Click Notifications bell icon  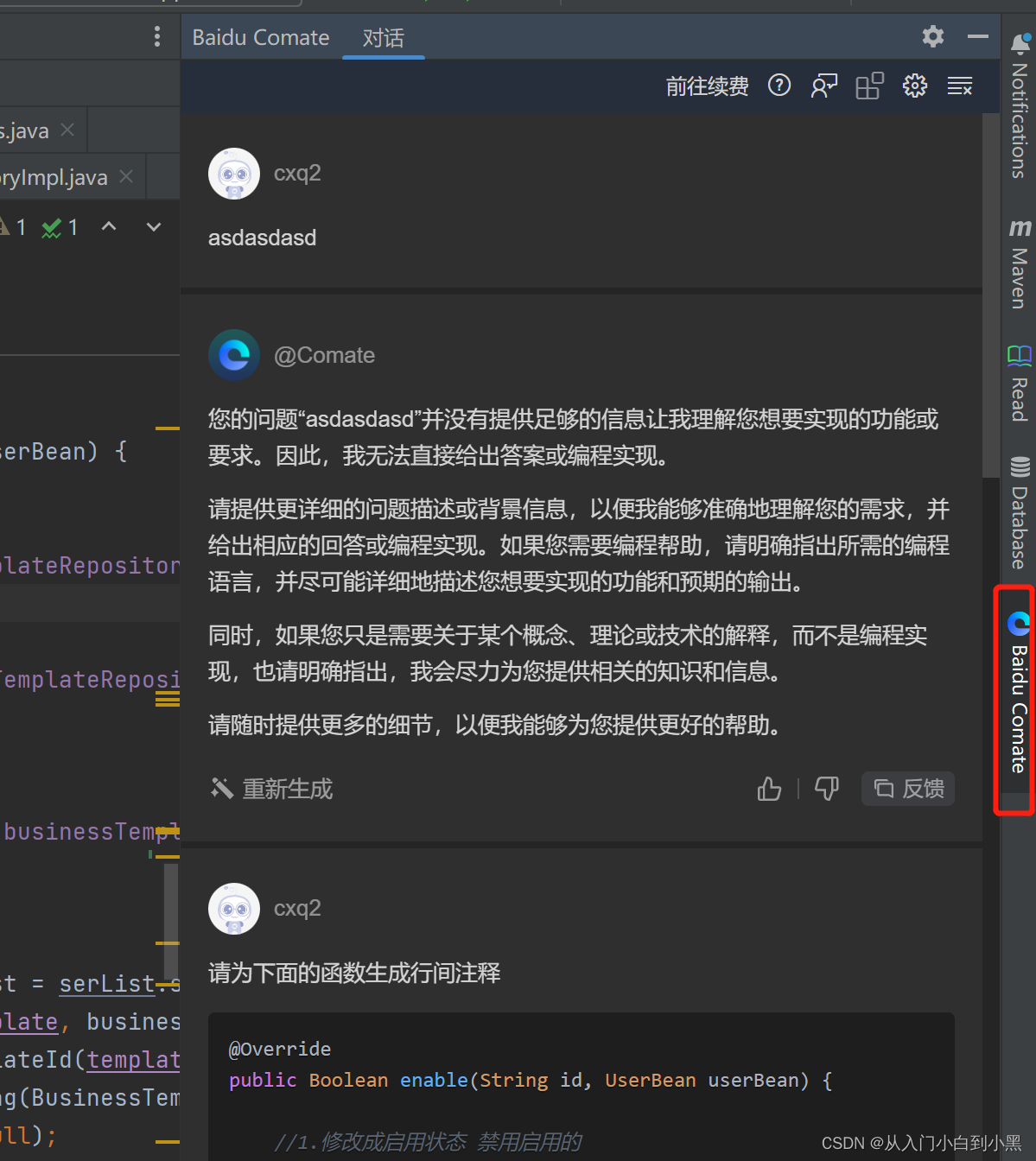click(x=1020, y=44)
